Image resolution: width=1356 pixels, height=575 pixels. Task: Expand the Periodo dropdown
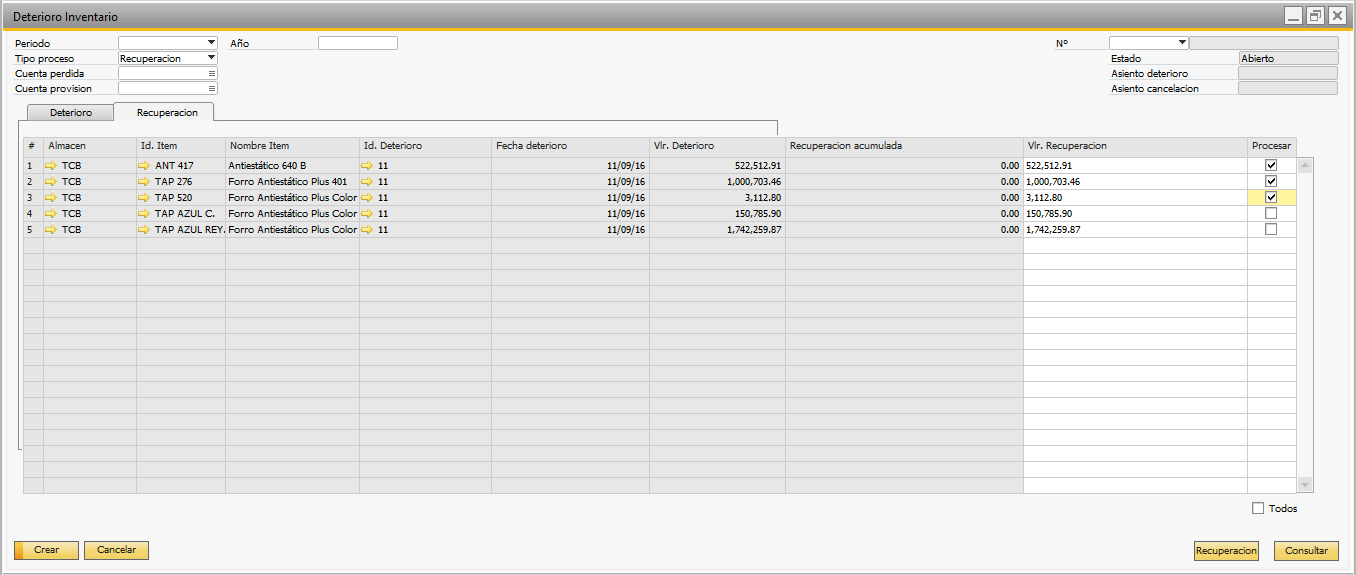(x=211, y=43)
